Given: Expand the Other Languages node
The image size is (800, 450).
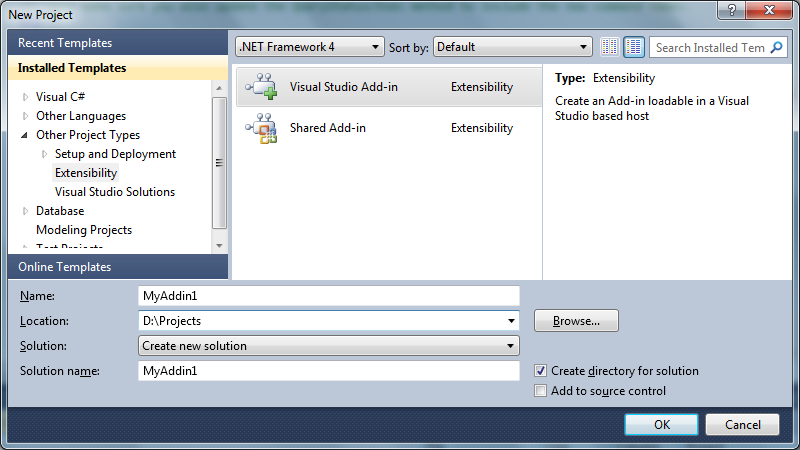Looking at the screenshot, I should click(x=26, y=116).
